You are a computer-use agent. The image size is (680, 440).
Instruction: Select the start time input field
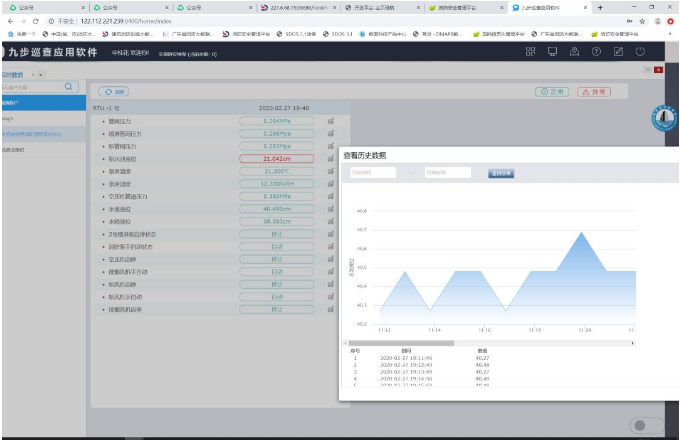pyautogui.click(x=370, y=173)
